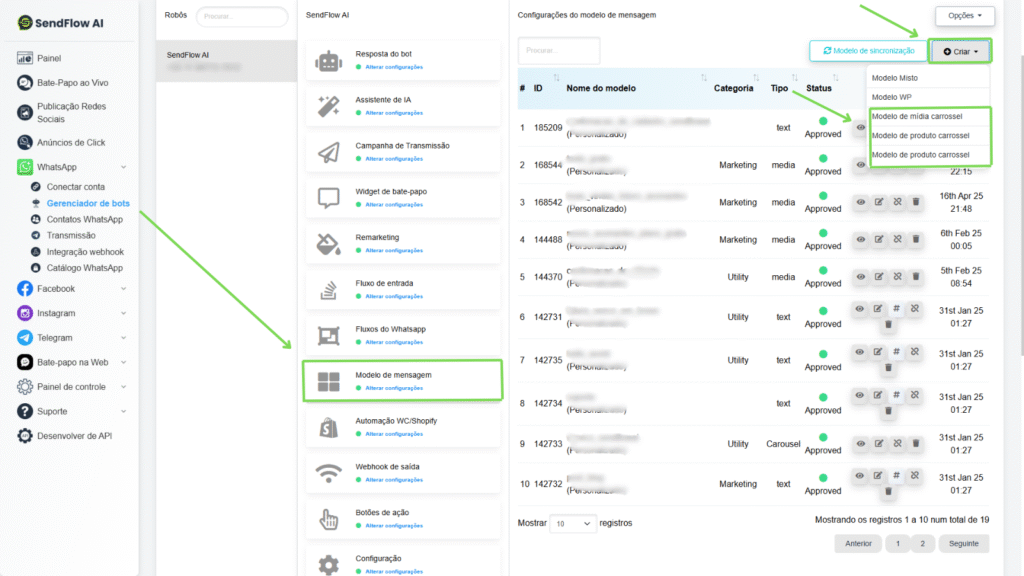Screen dimensions: 1024x576
Task: Click Alterar configurações under Configuração
Action: pos(394,571)
